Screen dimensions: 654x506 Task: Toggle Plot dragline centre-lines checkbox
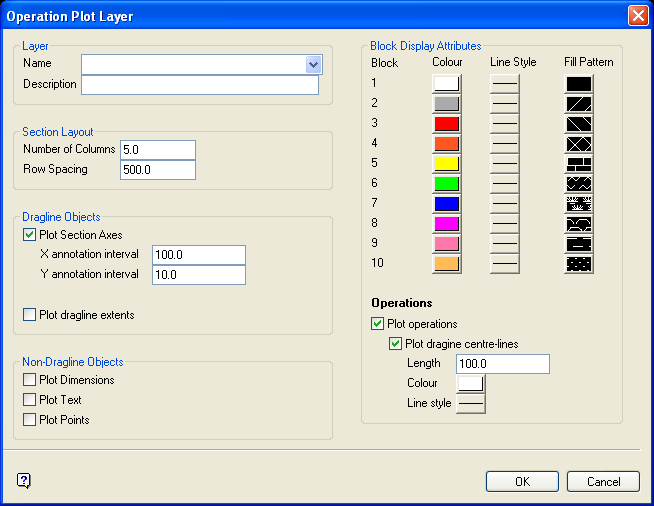coord(396,344)
